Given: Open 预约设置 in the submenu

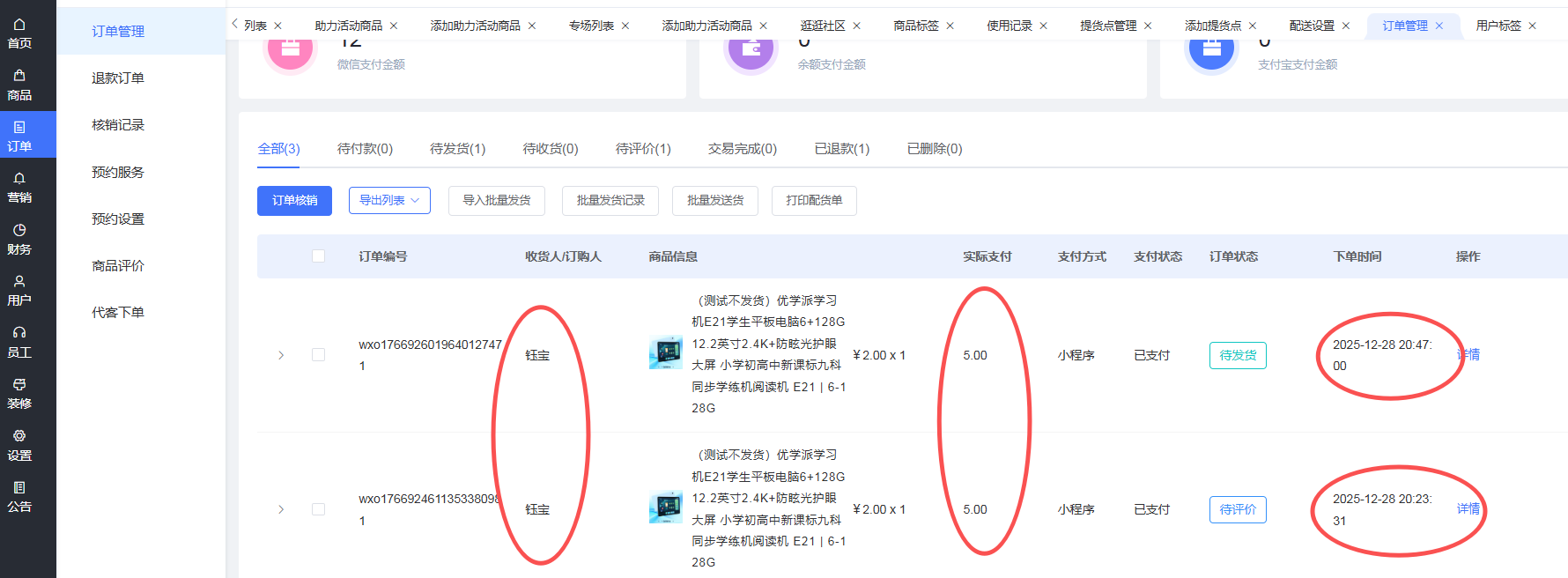Looking at the screenshot, I should (118, 219).
